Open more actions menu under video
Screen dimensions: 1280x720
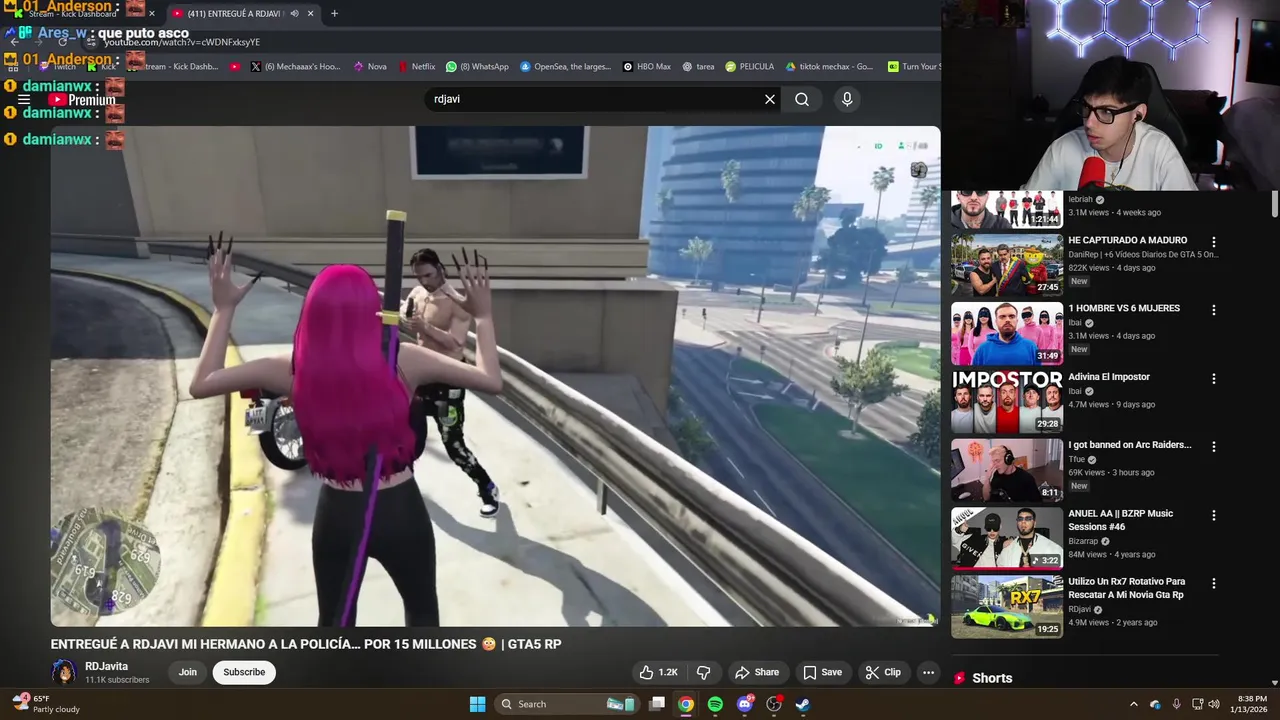coord(928,672)
